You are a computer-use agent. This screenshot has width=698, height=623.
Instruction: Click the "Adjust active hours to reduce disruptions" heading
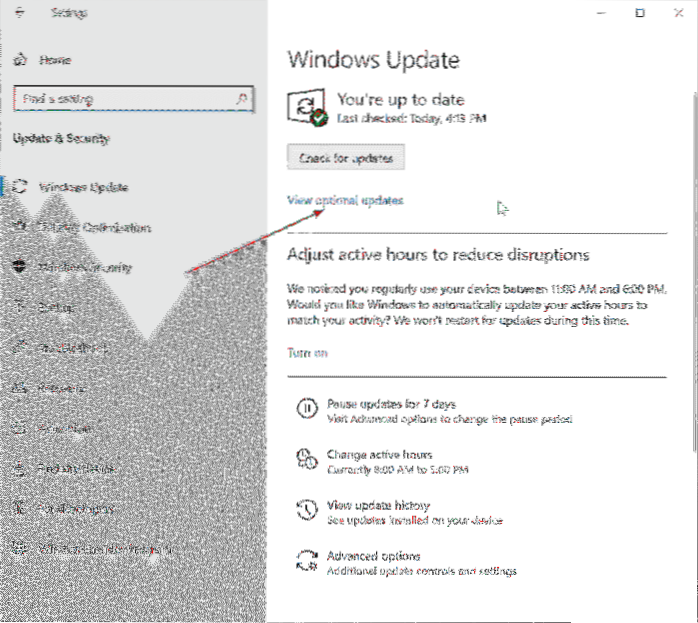click(x=438, y=255)
